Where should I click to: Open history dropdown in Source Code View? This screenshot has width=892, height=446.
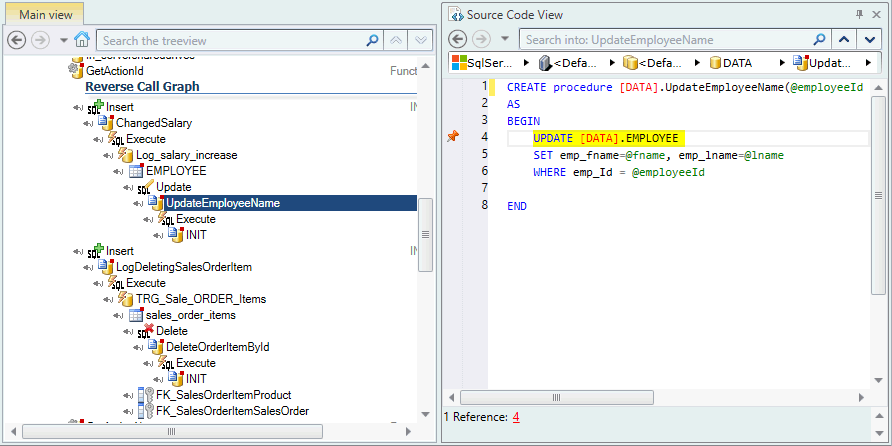[503, 40]
